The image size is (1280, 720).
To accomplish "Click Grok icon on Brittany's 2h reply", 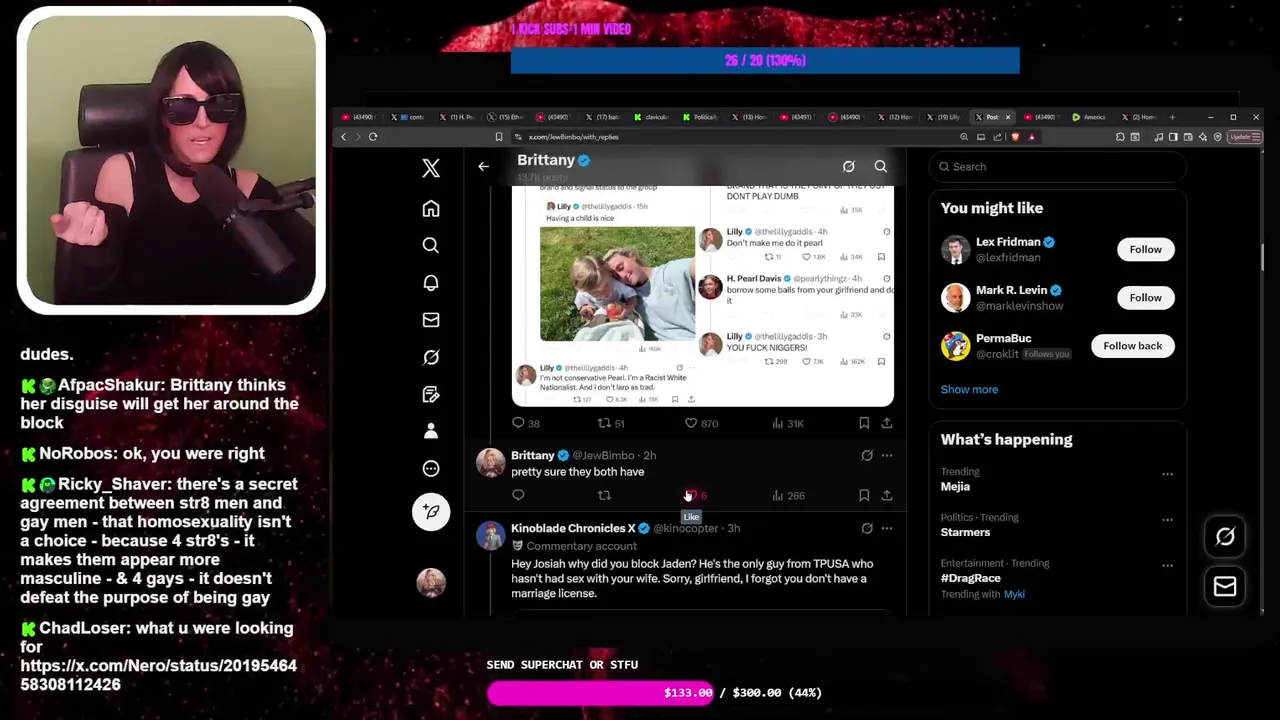I will coord(867,456).
